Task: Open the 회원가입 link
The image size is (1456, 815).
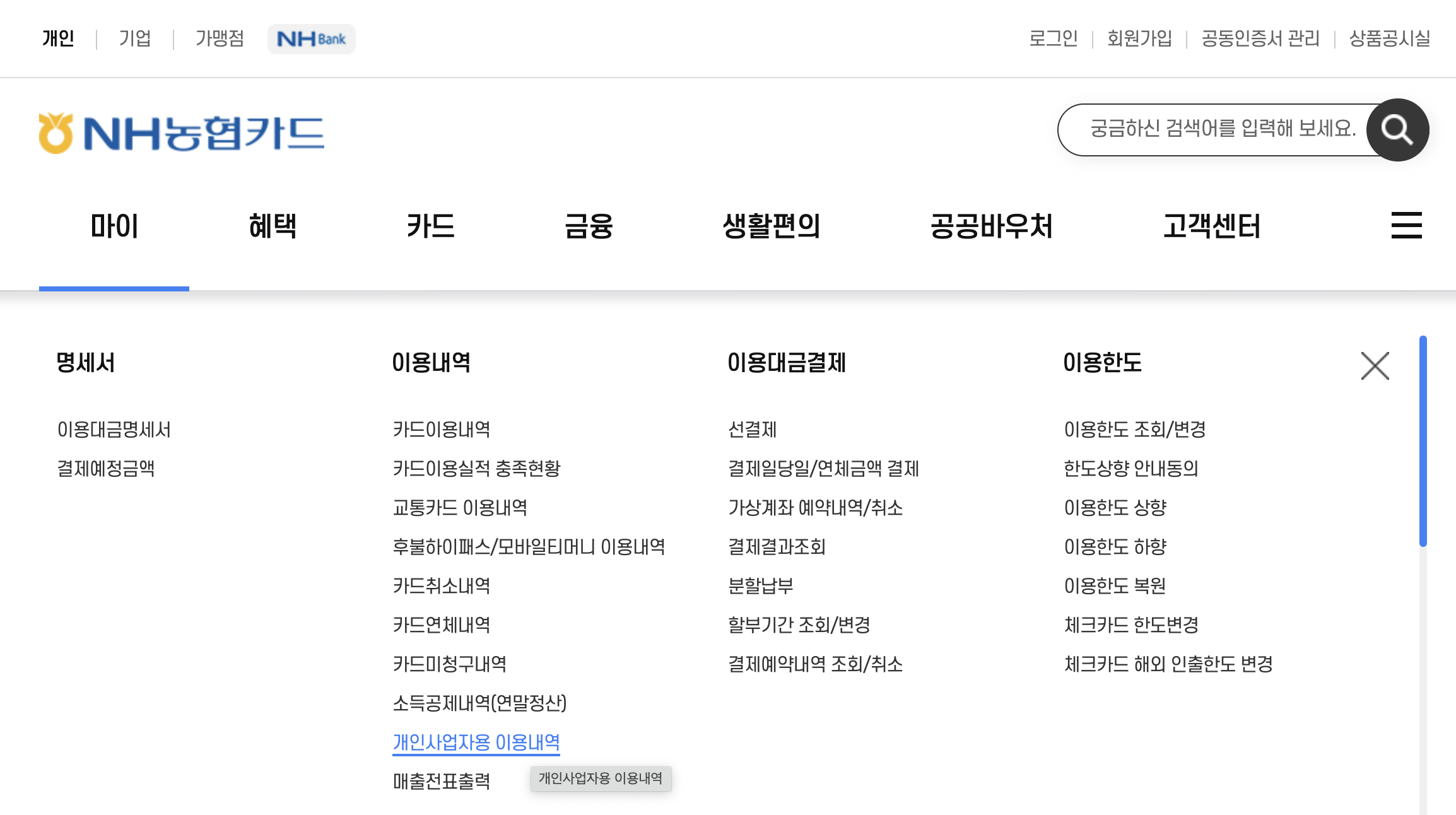Action: point(1139,38)
